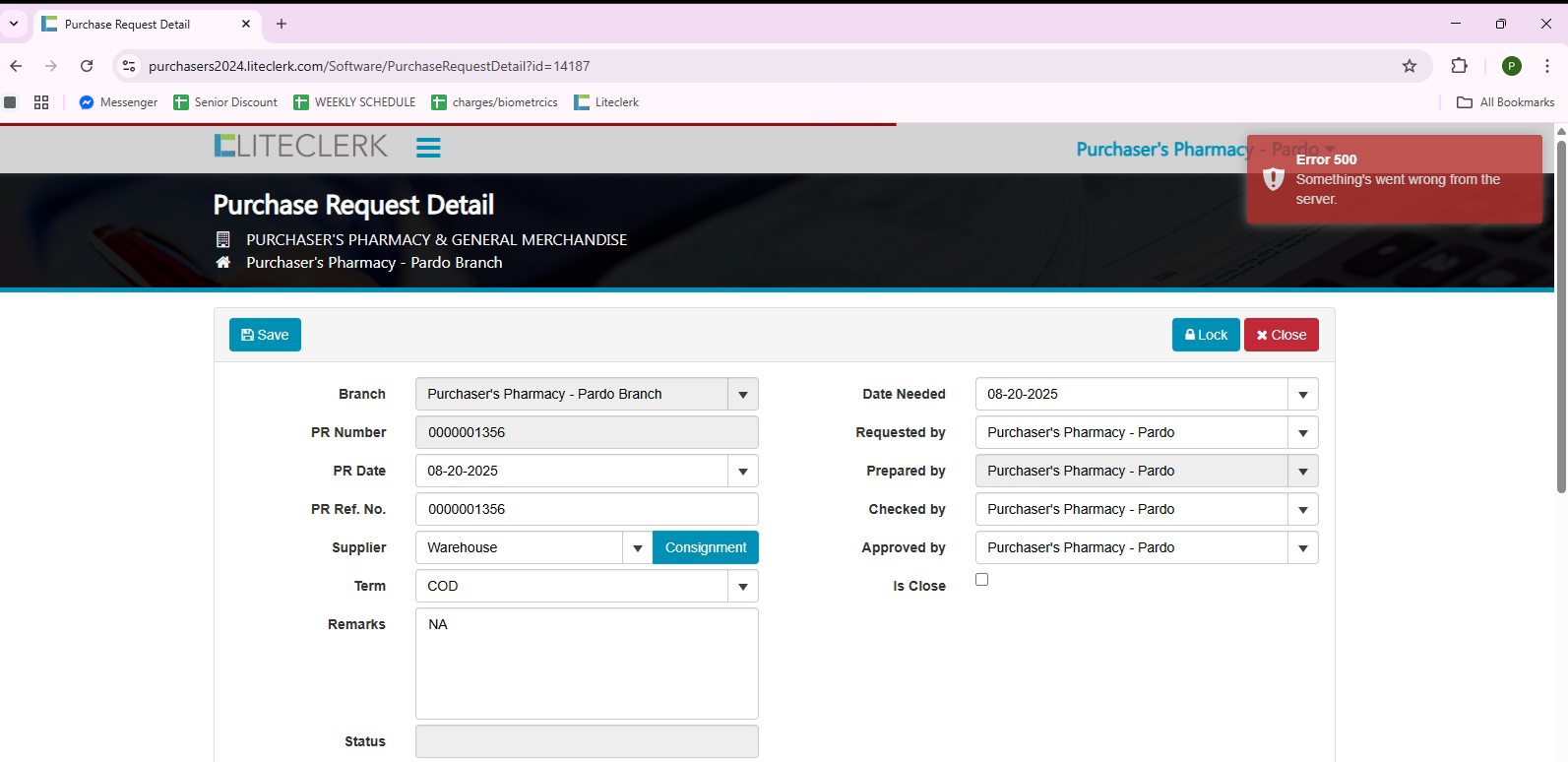The height and width of the screenshot is (762, 1568).
Task: Tick the Is Close checkbox
Action: [981, 580]
